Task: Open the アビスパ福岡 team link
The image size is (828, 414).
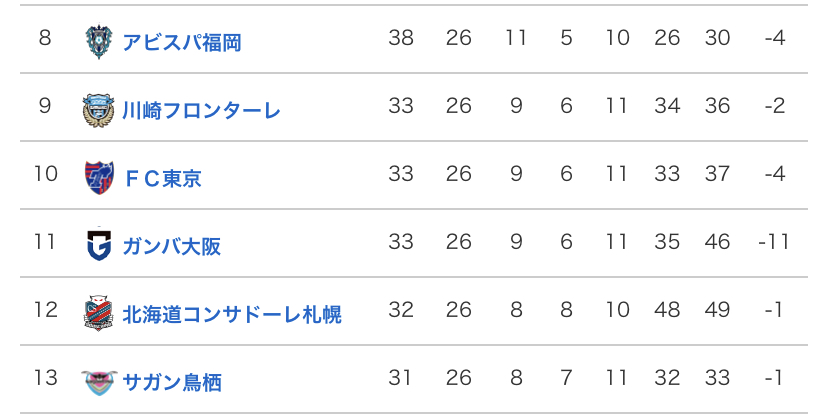Action: click(182, 42)
